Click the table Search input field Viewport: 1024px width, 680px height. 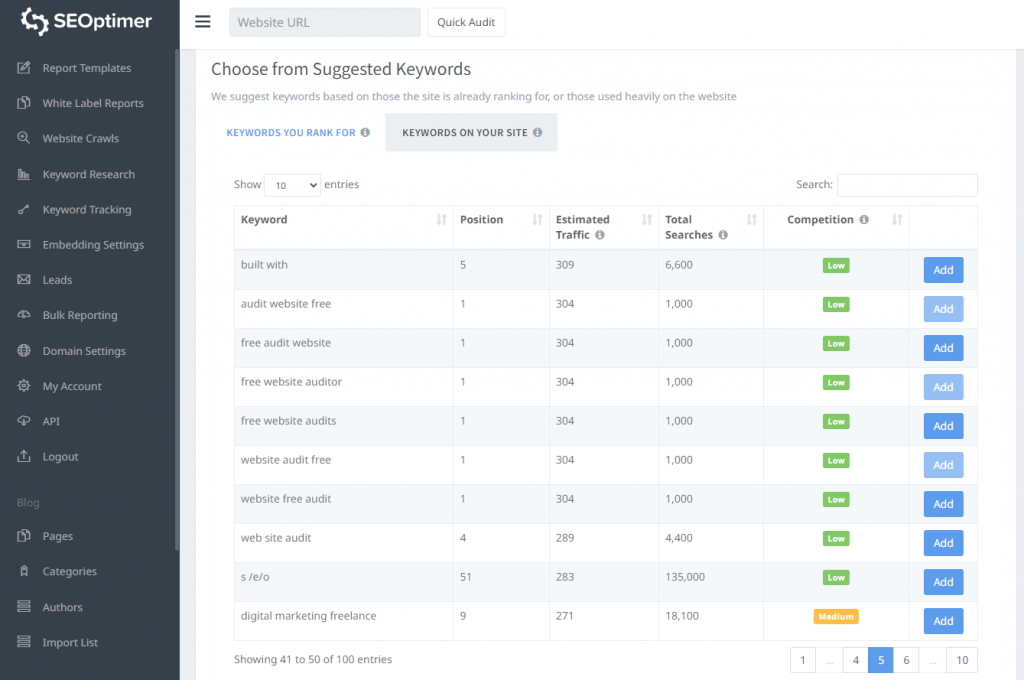click(907, 185)
